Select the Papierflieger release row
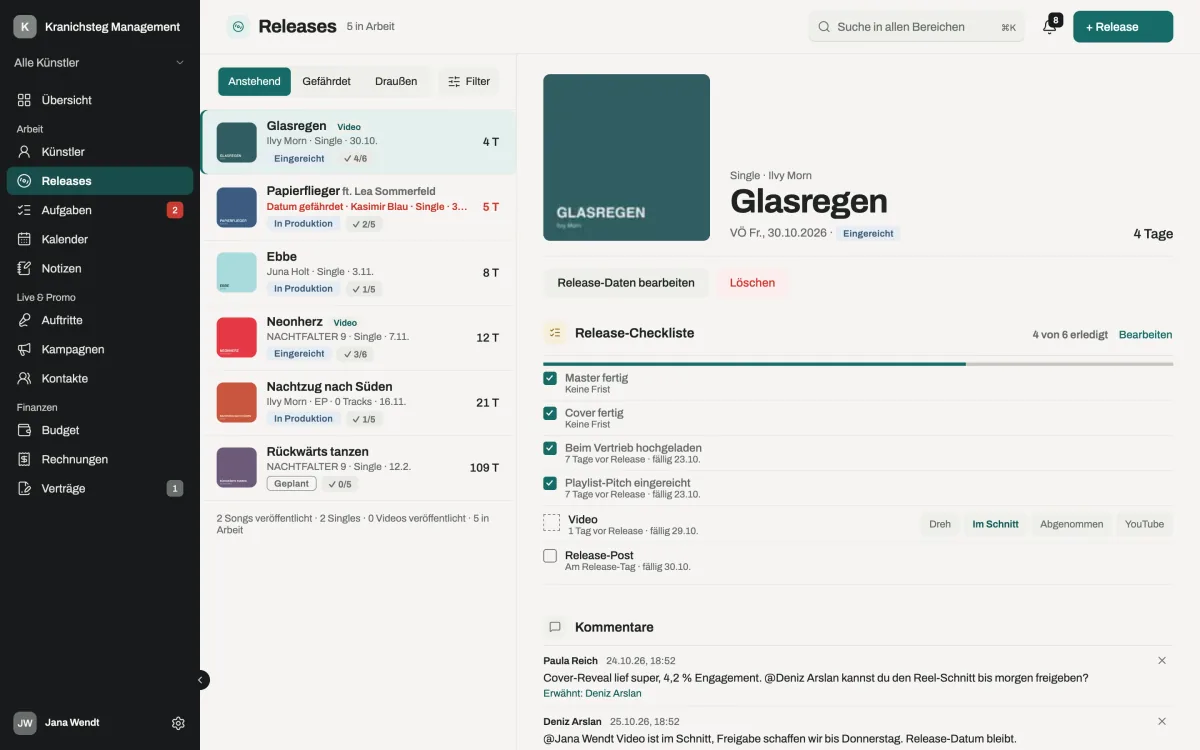This screenshot has width=1200, height=750. point(358,207)
